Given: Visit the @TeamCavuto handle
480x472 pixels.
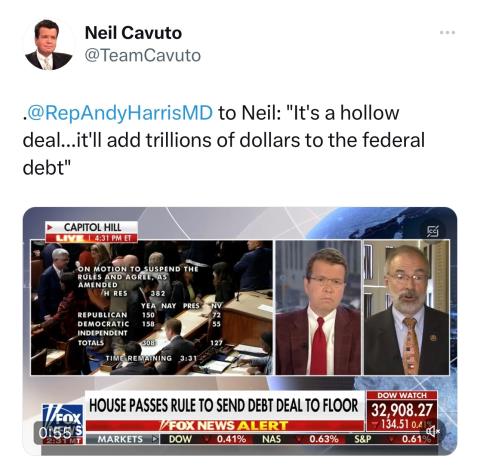Looking at the screenshot, I should coord(143,55).
